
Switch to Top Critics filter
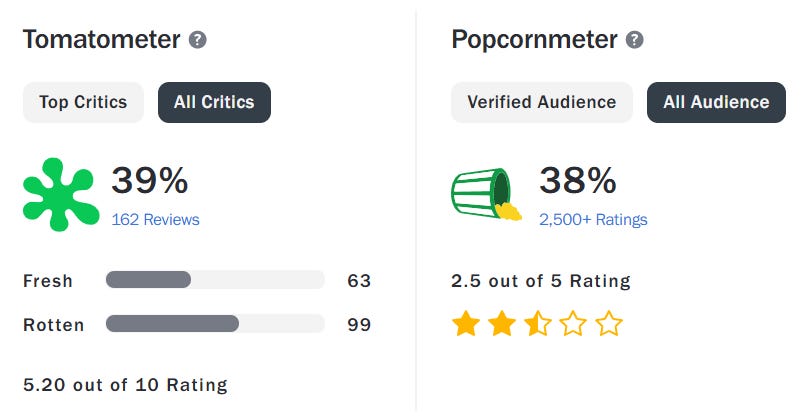pyautogui.click(x=83, y=102)
